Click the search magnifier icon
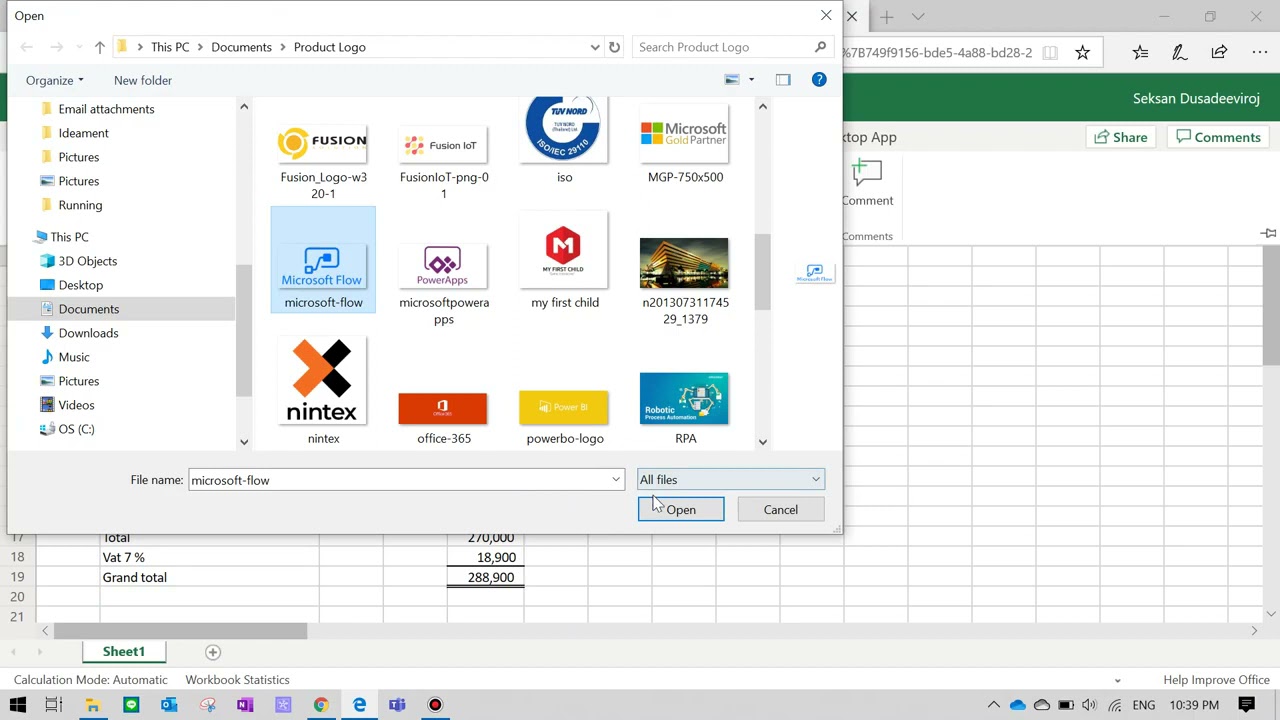 (820, 47)
